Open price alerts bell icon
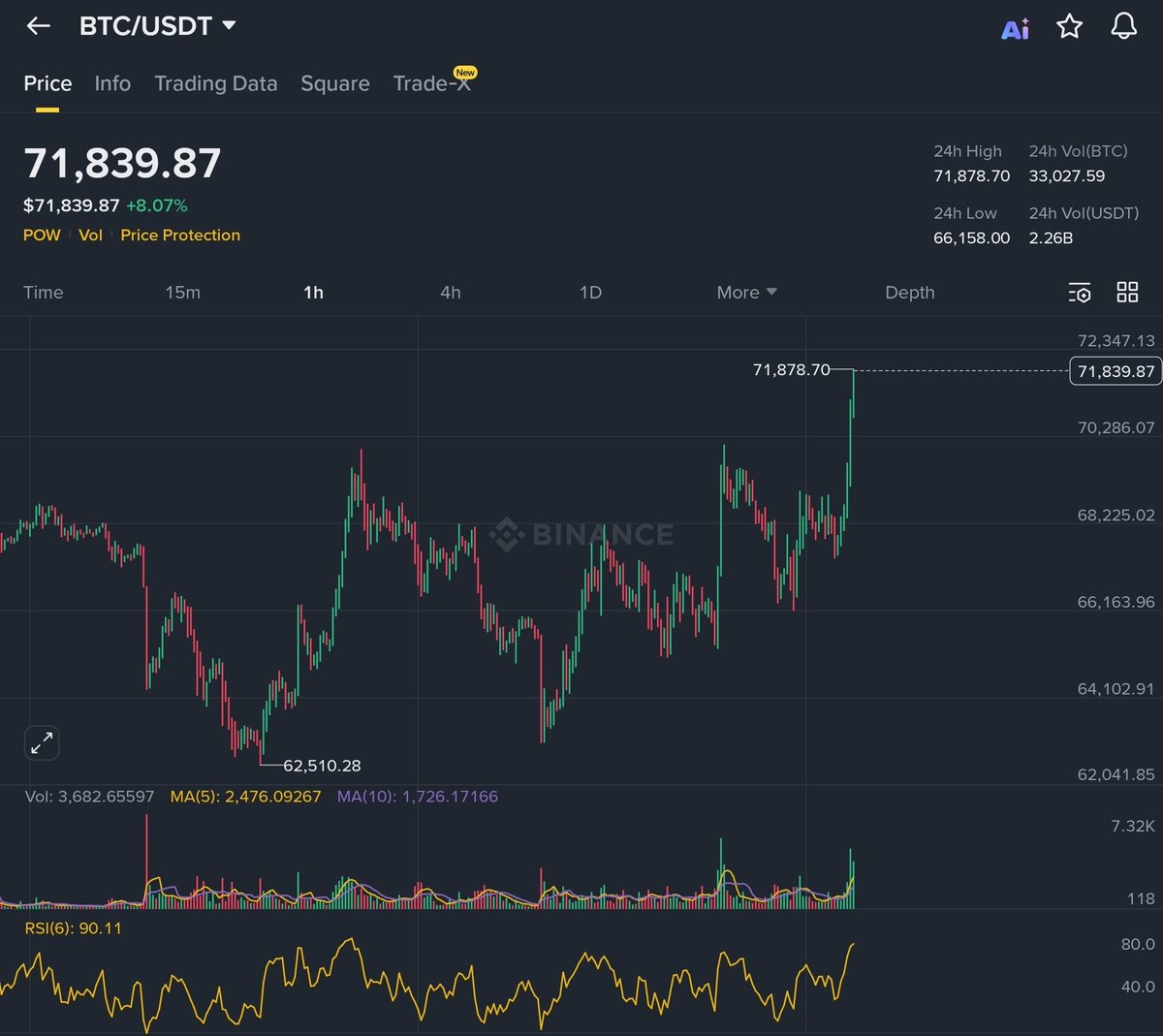Screen dimensions: 1163x1036 [1123, 26]
